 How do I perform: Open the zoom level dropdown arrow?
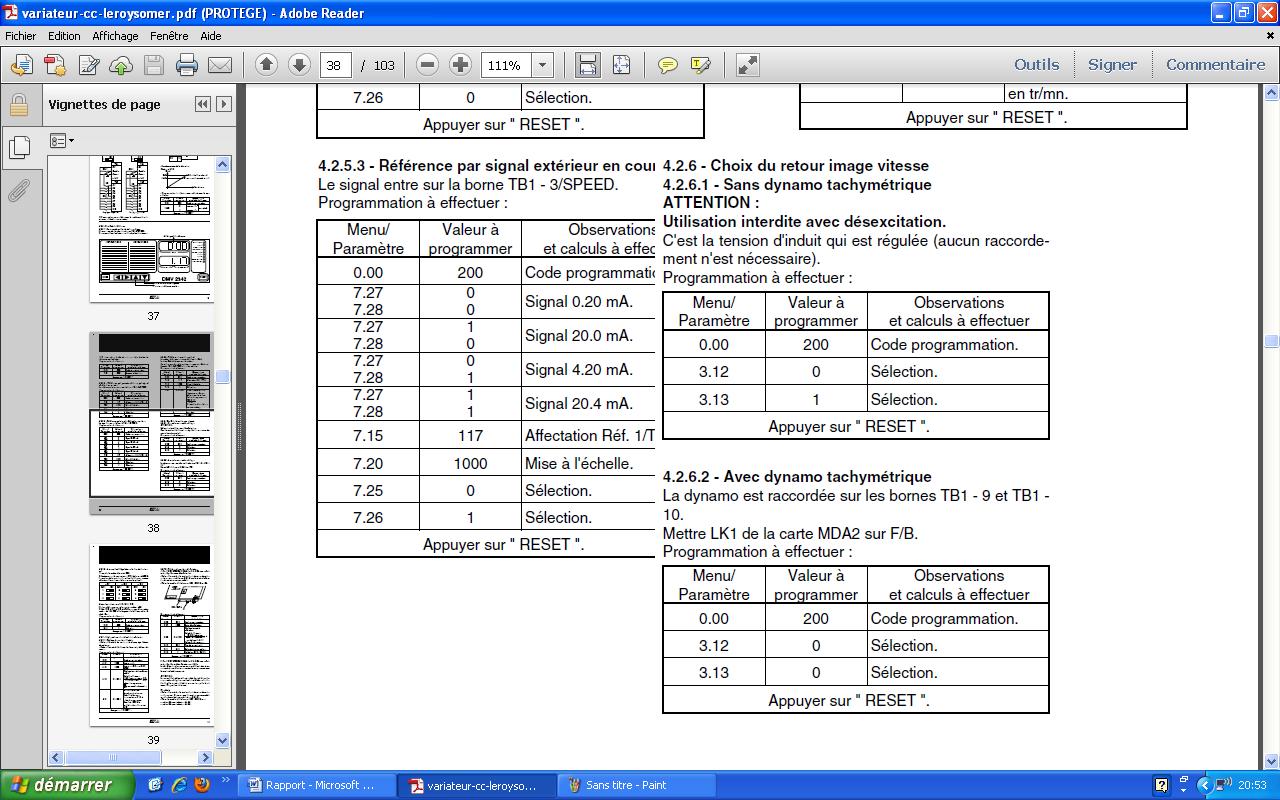coord(542,65)
